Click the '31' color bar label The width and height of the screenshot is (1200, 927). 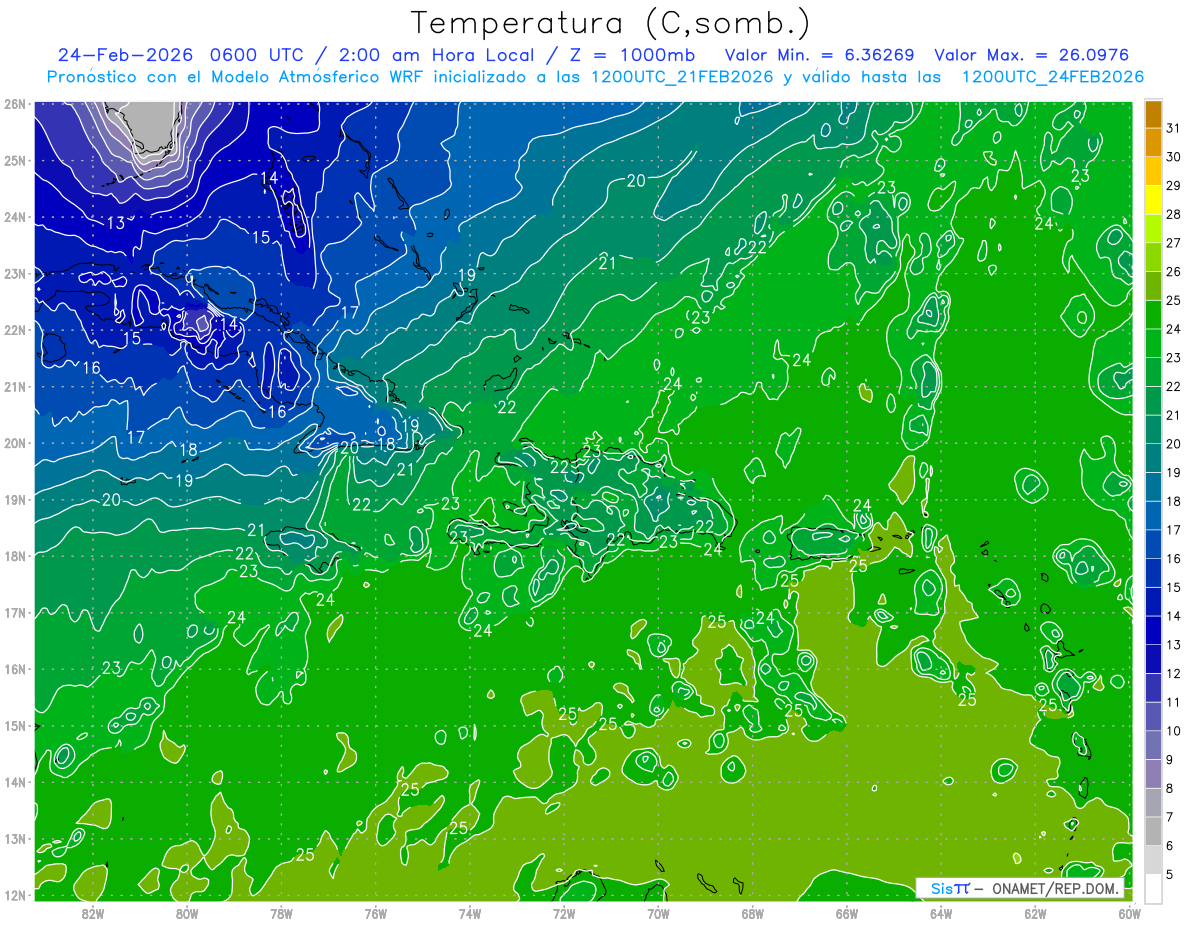tap(1174, 128)
